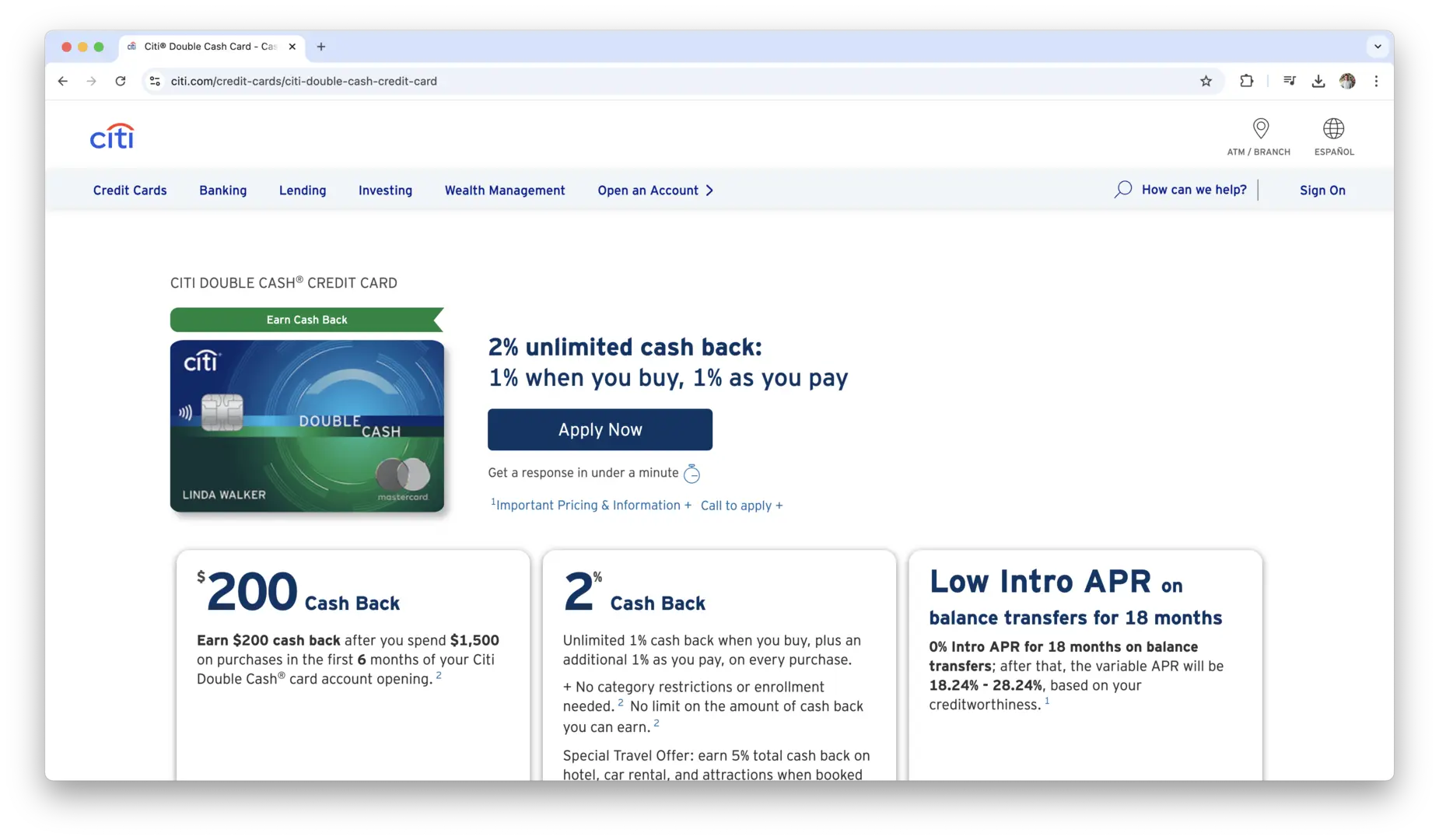Click footnote 2 after you can earn
The width and height of the screenshot is (1439, 840).
click(x=656, y=724)
